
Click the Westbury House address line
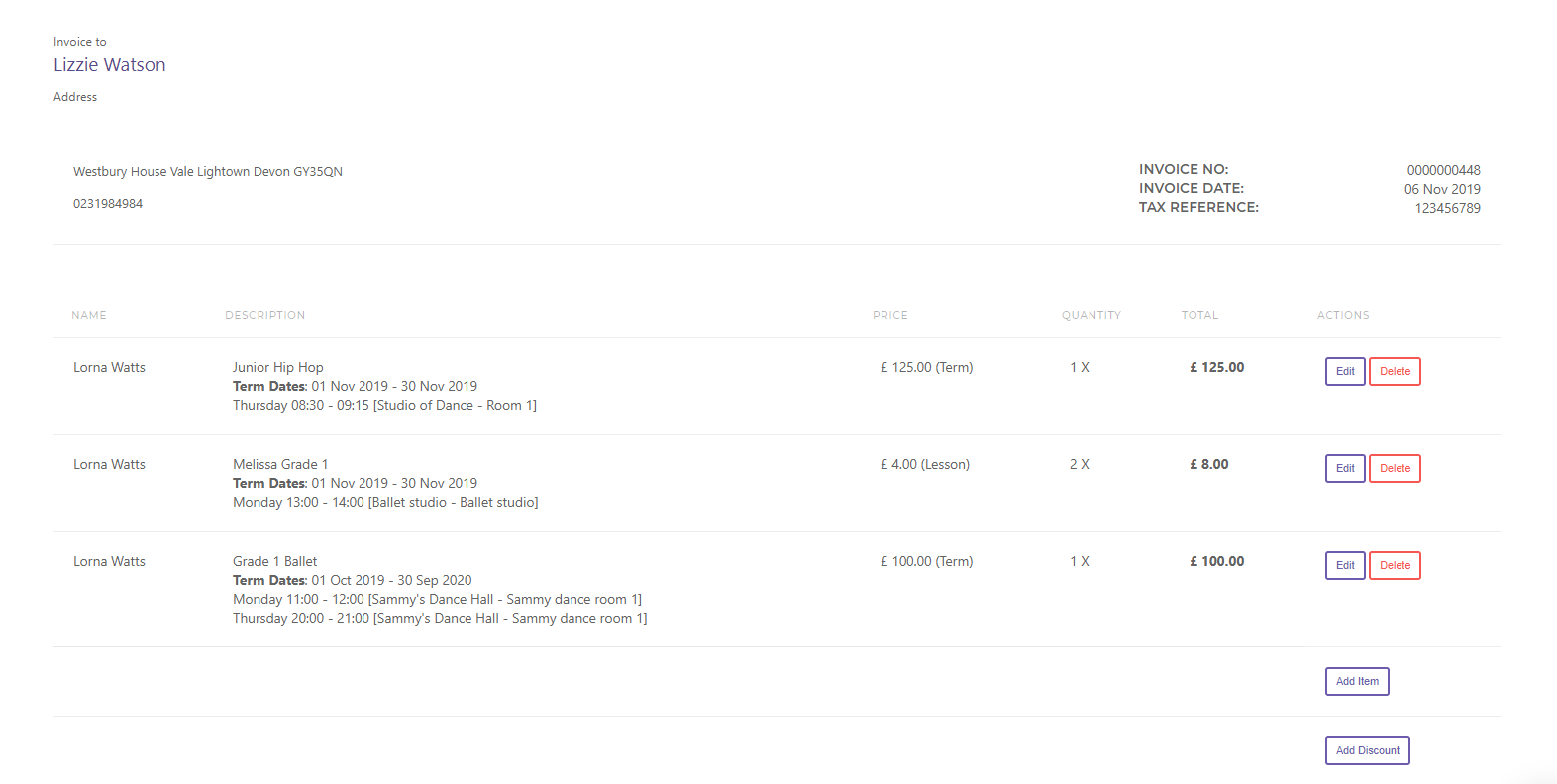208,172
